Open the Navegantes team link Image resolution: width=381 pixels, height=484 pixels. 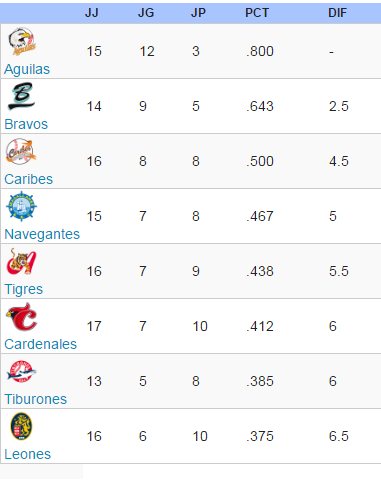[42, 234]
